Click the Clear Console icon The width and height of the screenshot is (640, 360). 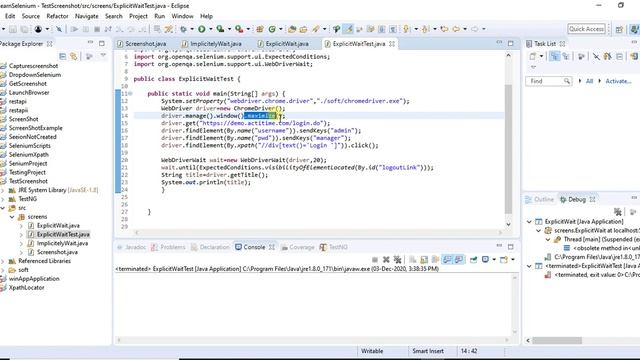point(413,259)
